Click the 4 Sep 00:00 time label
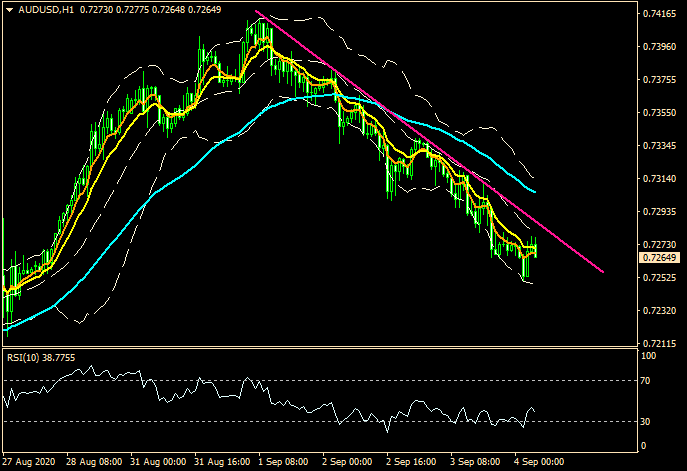The width and height of the screenshot is (687, 471). point(535,463)
